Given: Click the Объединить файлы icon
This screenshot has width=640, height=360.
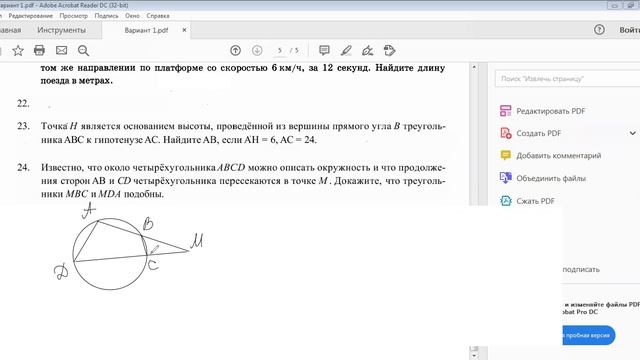Looking at the screenshot, I should pyautogui.click(x=505, y=178).
